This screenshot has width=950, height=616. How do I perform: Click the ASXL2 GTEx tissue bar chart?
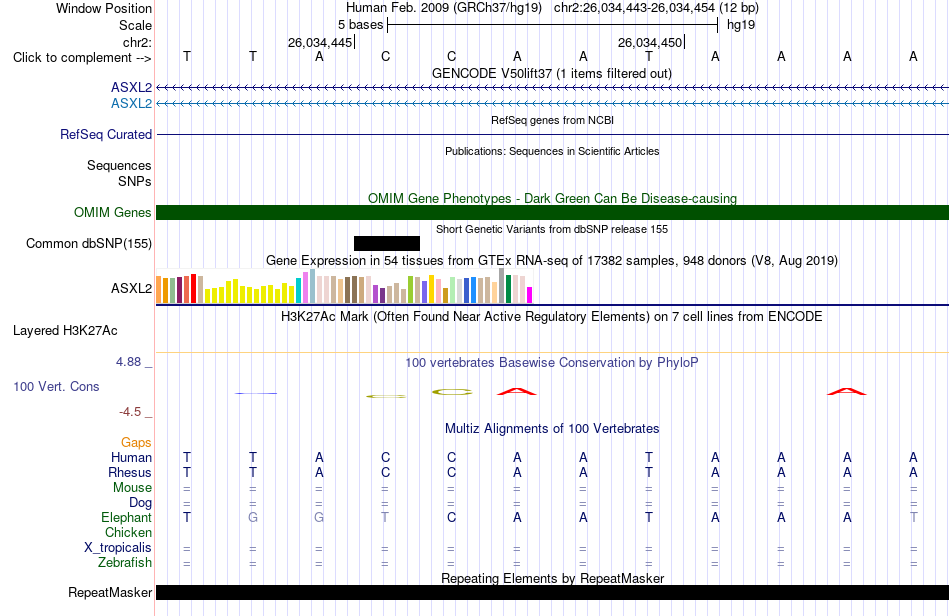[344, 286]
